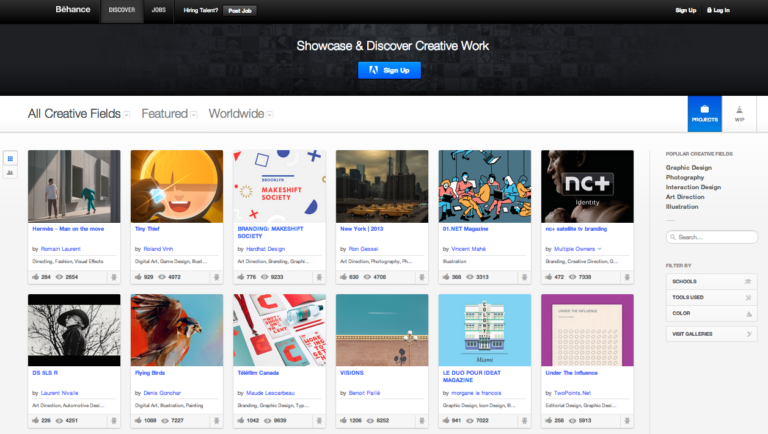
Task: Click the search magnifier icon
Action: (673, 237)
